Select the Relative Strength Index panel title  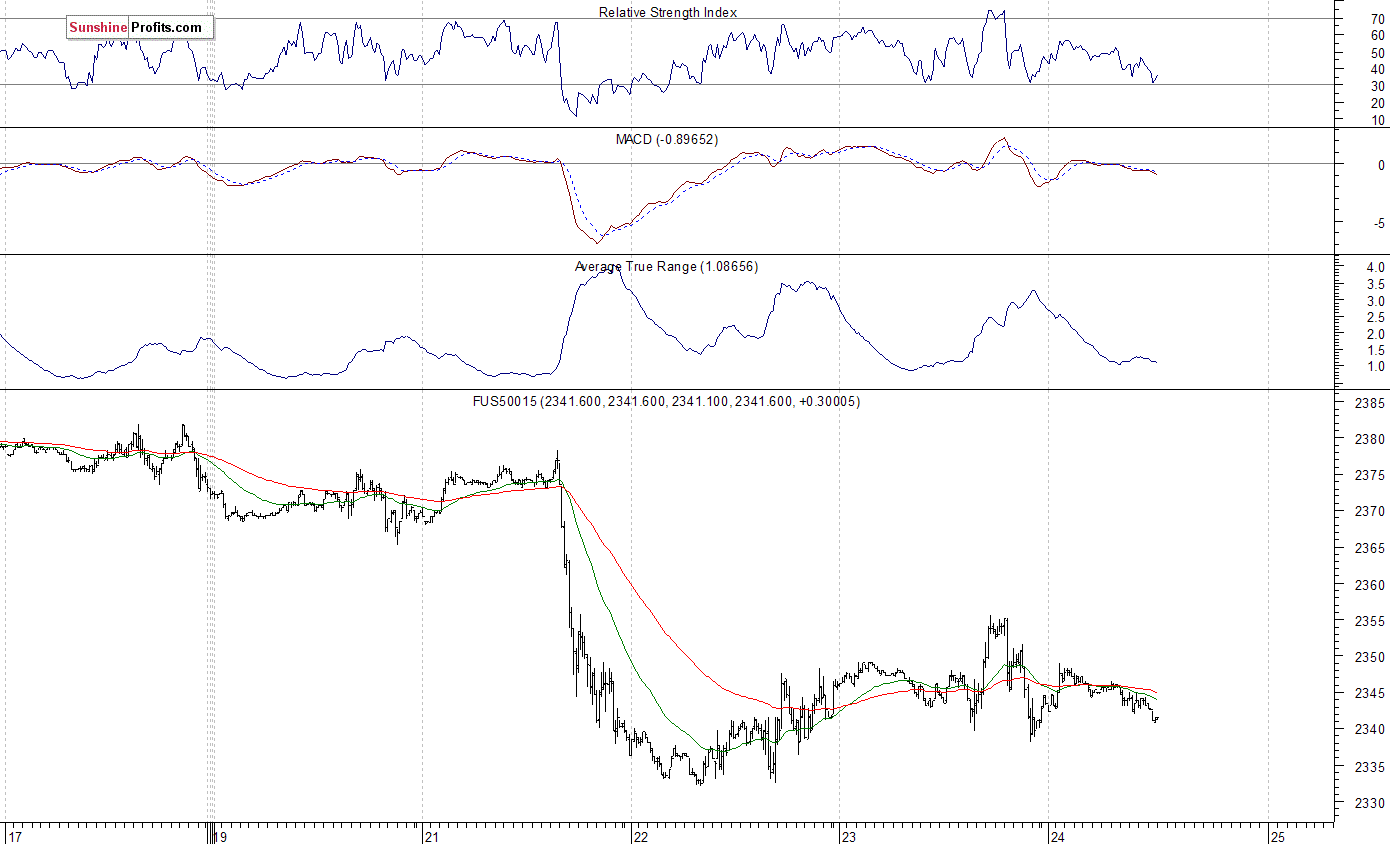coord(668,12)
